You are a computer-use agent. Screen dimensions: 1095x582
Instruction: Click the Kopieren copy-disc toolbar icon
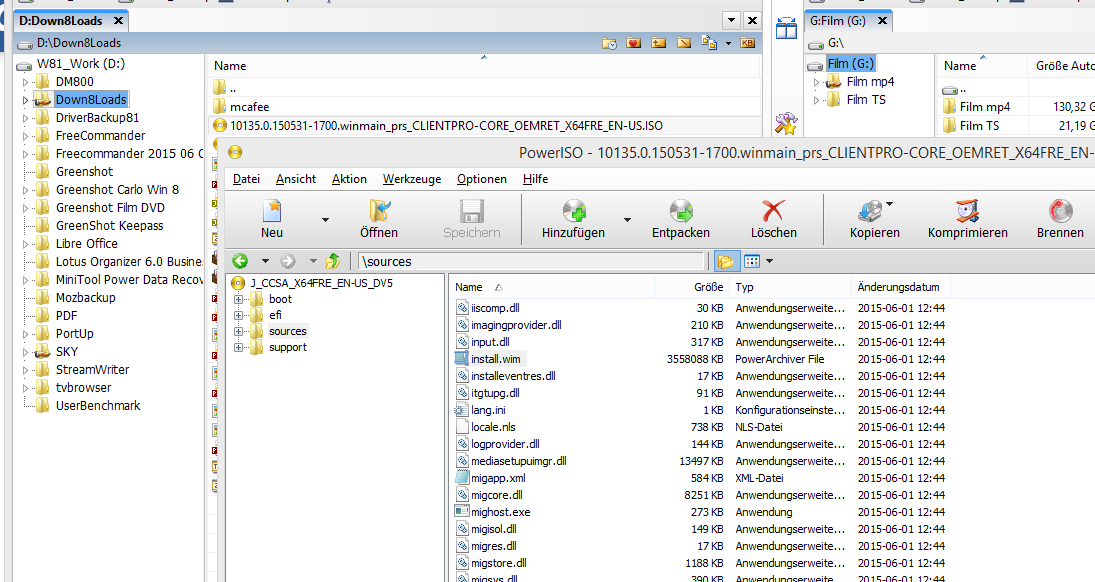pyautogui.click(x=870, y=210)
